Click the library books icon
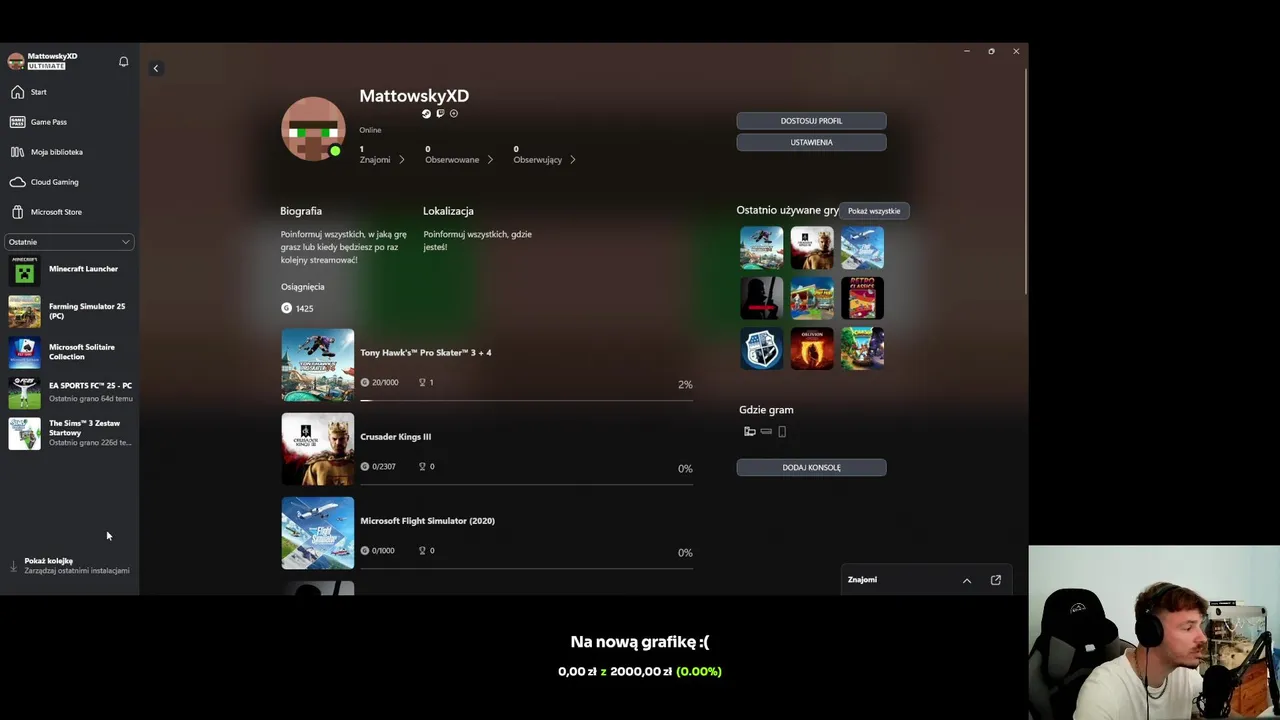The width and height of the screenshot is (1280, 720). pyautogui.click(x=17, y=152)
